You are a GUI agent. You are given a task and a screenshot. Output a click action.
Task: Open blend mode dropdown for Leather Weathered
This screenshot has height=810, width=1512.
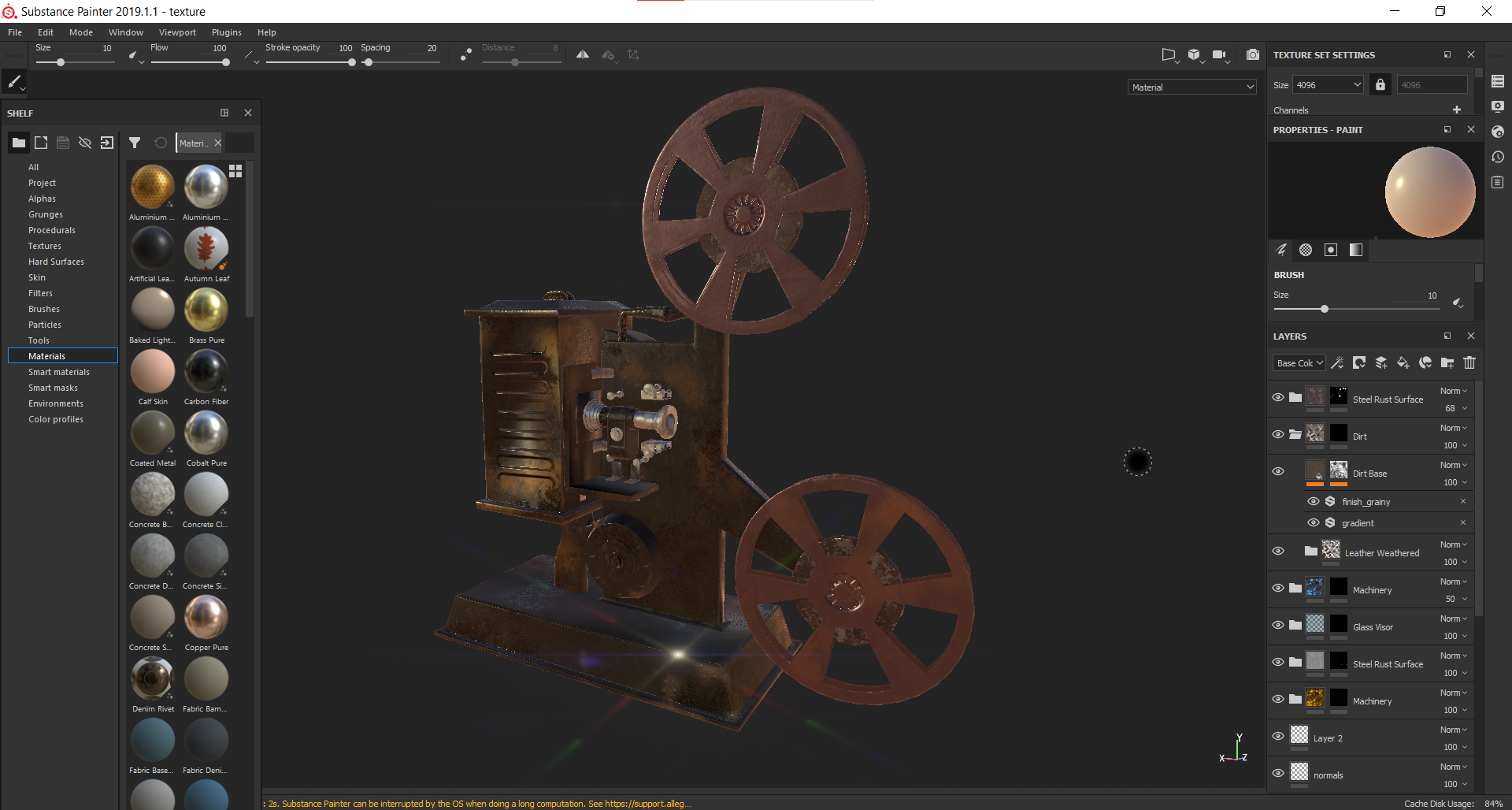pyautogui.click(x=1454, y=544)
